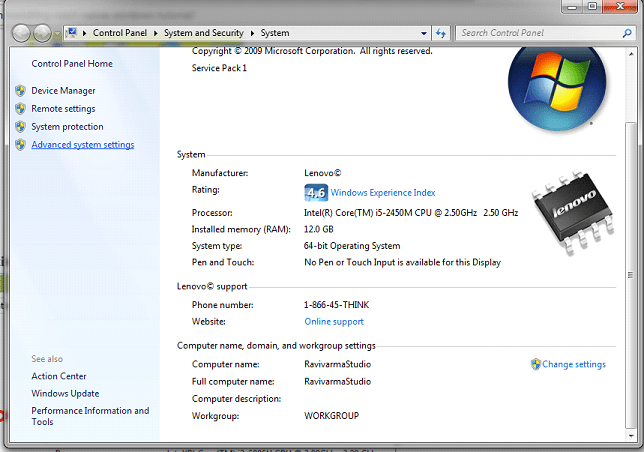Screen dimensions: 644x452
Task: Expand the arrow after System and Security breadcrumb
Action: [252, 33]
